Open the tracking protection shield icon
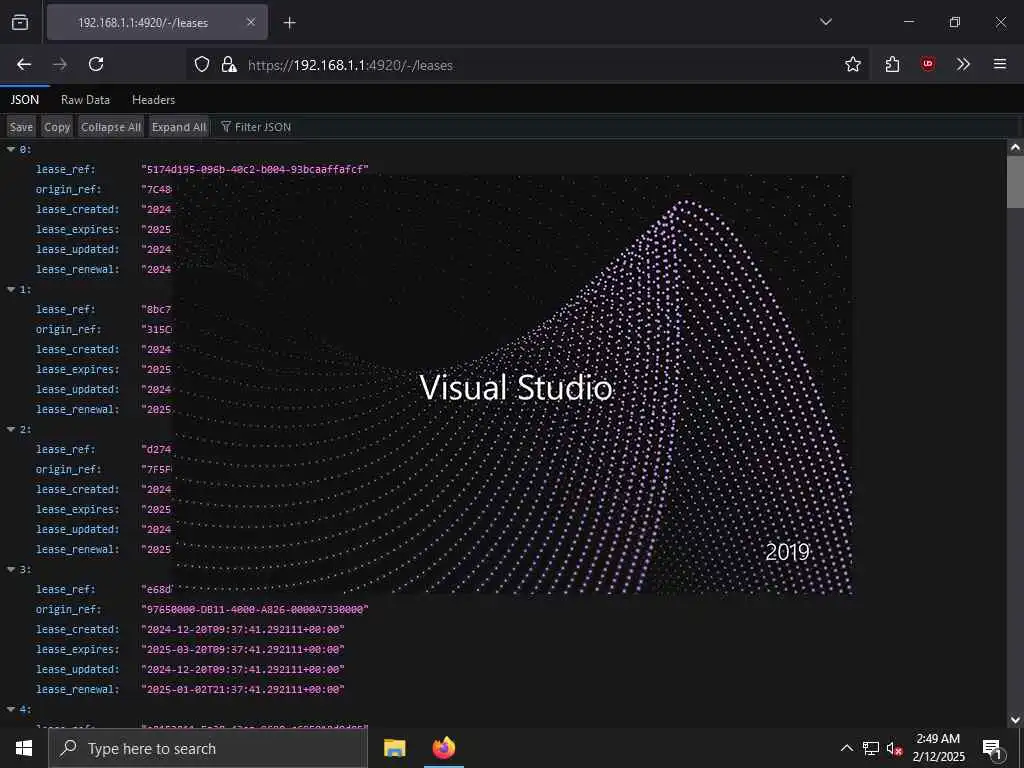Screen dimensions: 1024x768 click(202, 64)
